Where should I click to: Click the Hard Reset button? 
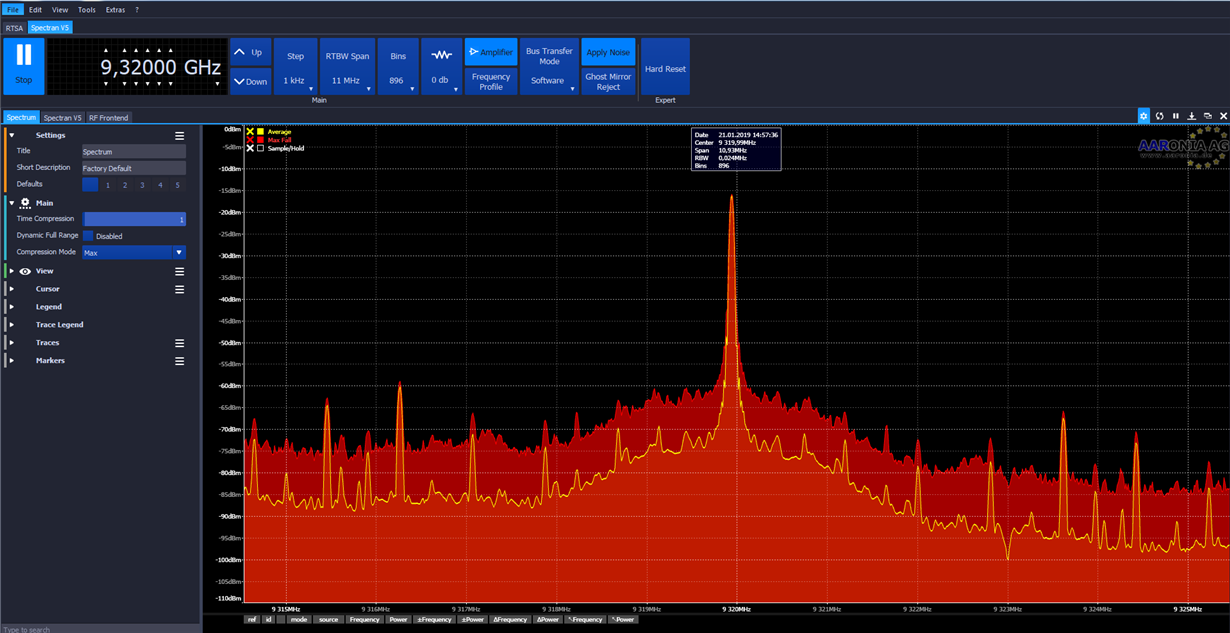(665, 67)
